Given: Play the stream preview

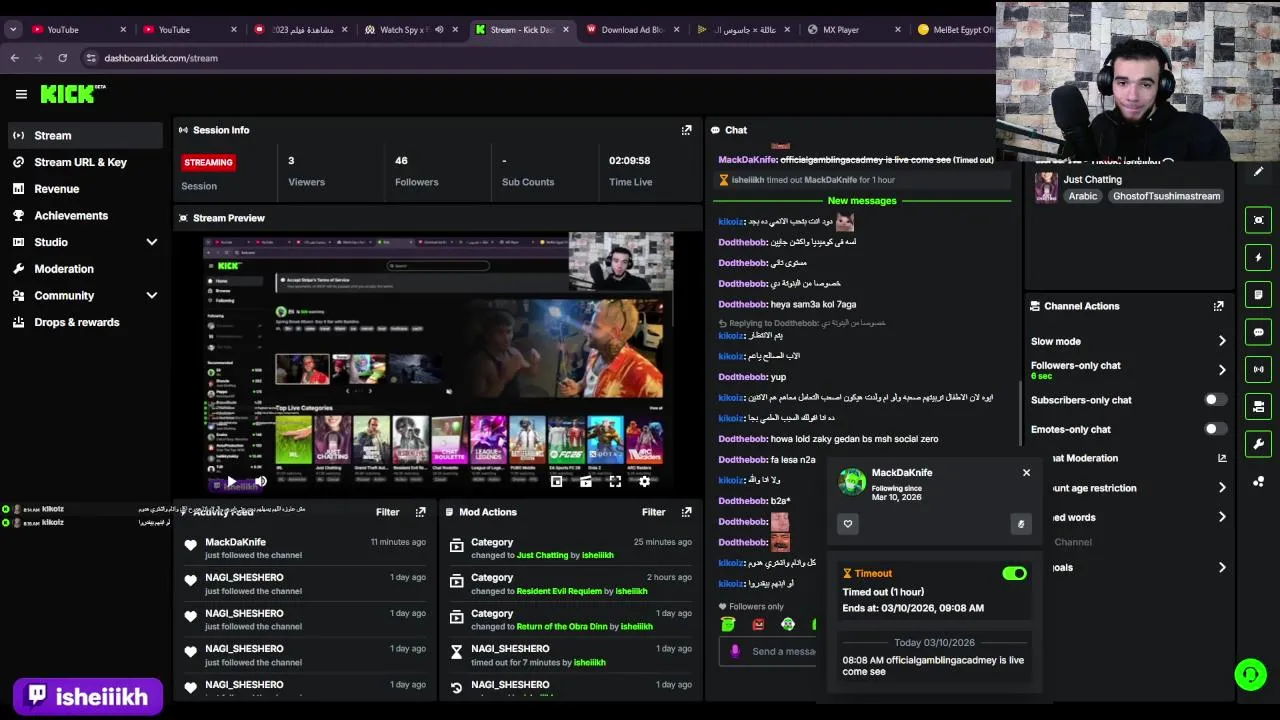Looking at the screenshot, I should point(231,482).
